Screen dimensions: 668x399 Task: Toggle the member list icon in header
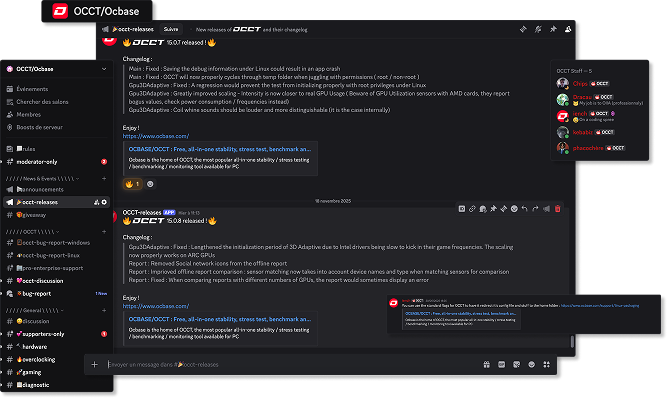568,29
